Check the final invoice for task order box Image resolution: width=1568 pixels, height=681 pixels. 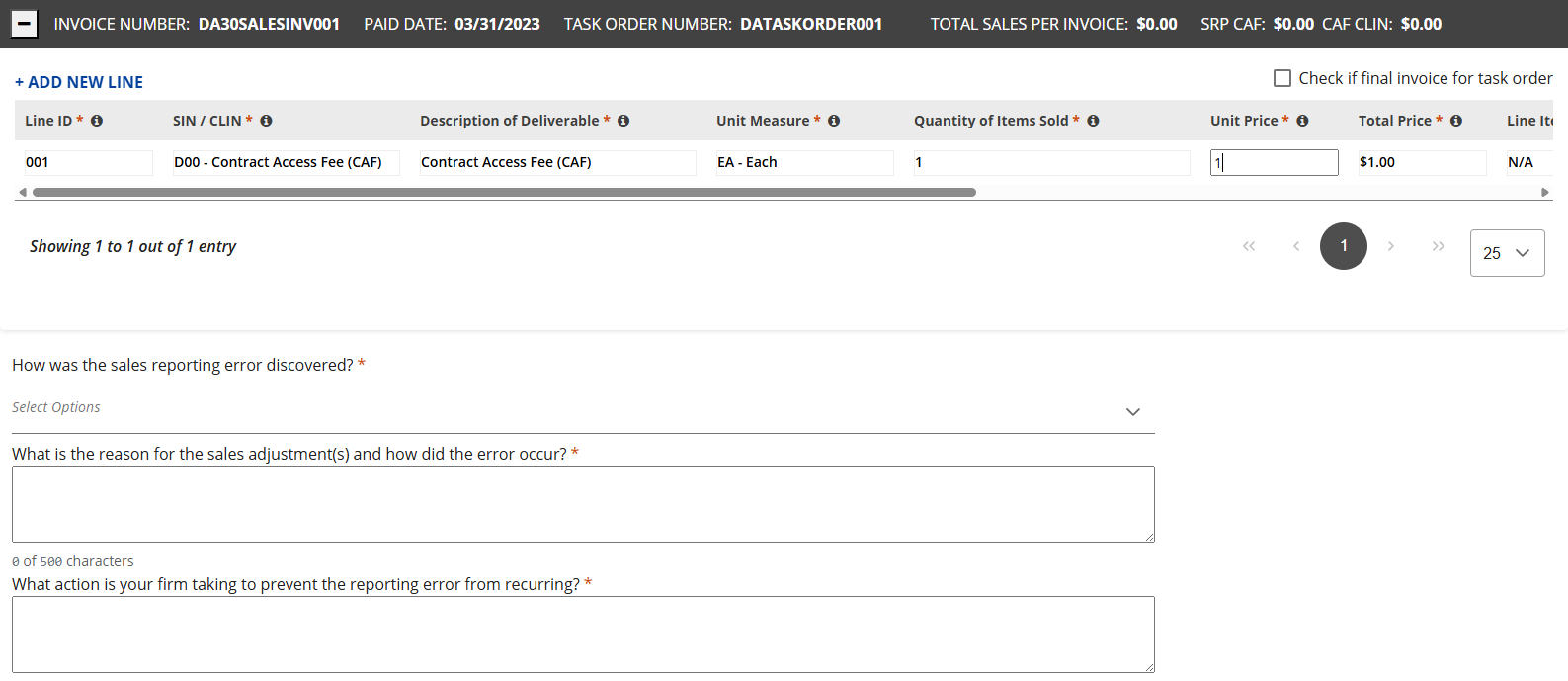(x=1282, y=78)
